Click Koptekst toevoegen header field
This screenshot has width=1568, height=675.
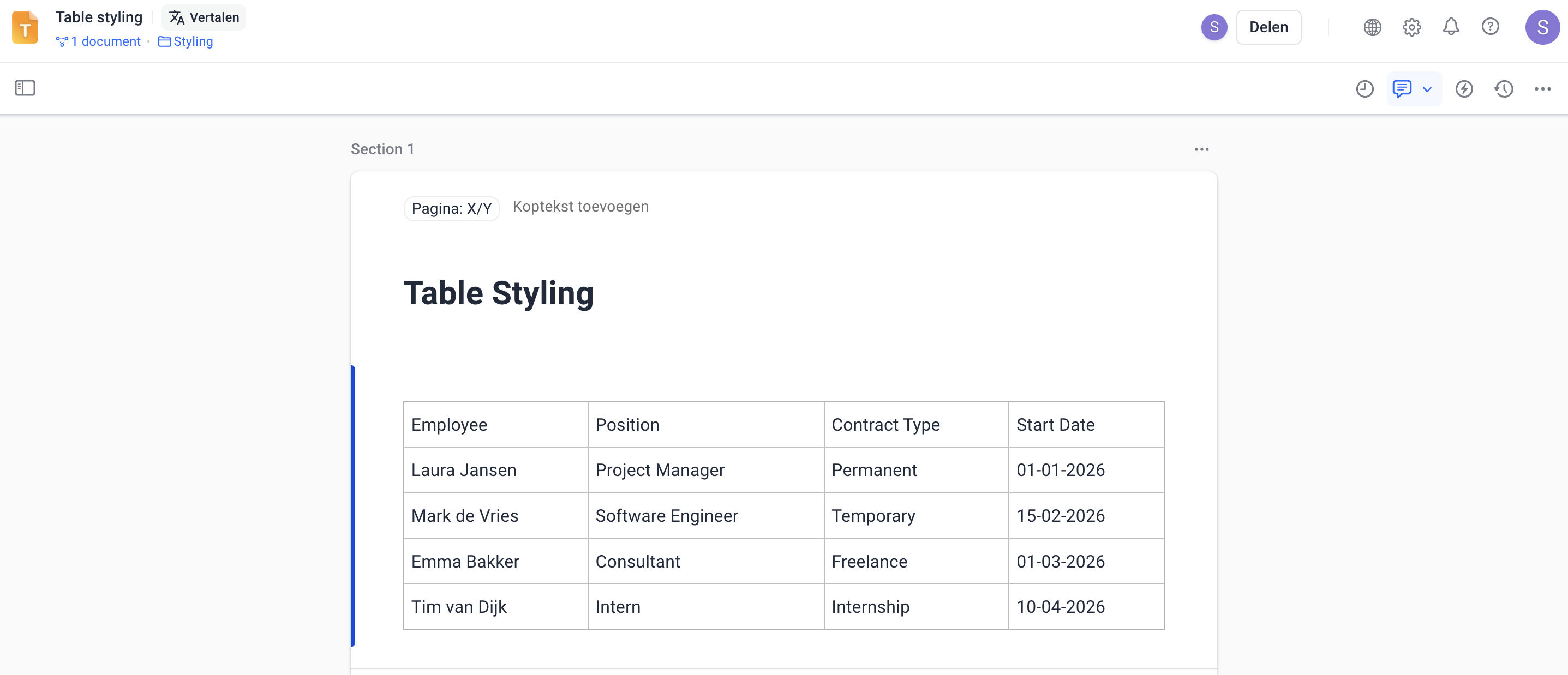(x=580, y=207)
